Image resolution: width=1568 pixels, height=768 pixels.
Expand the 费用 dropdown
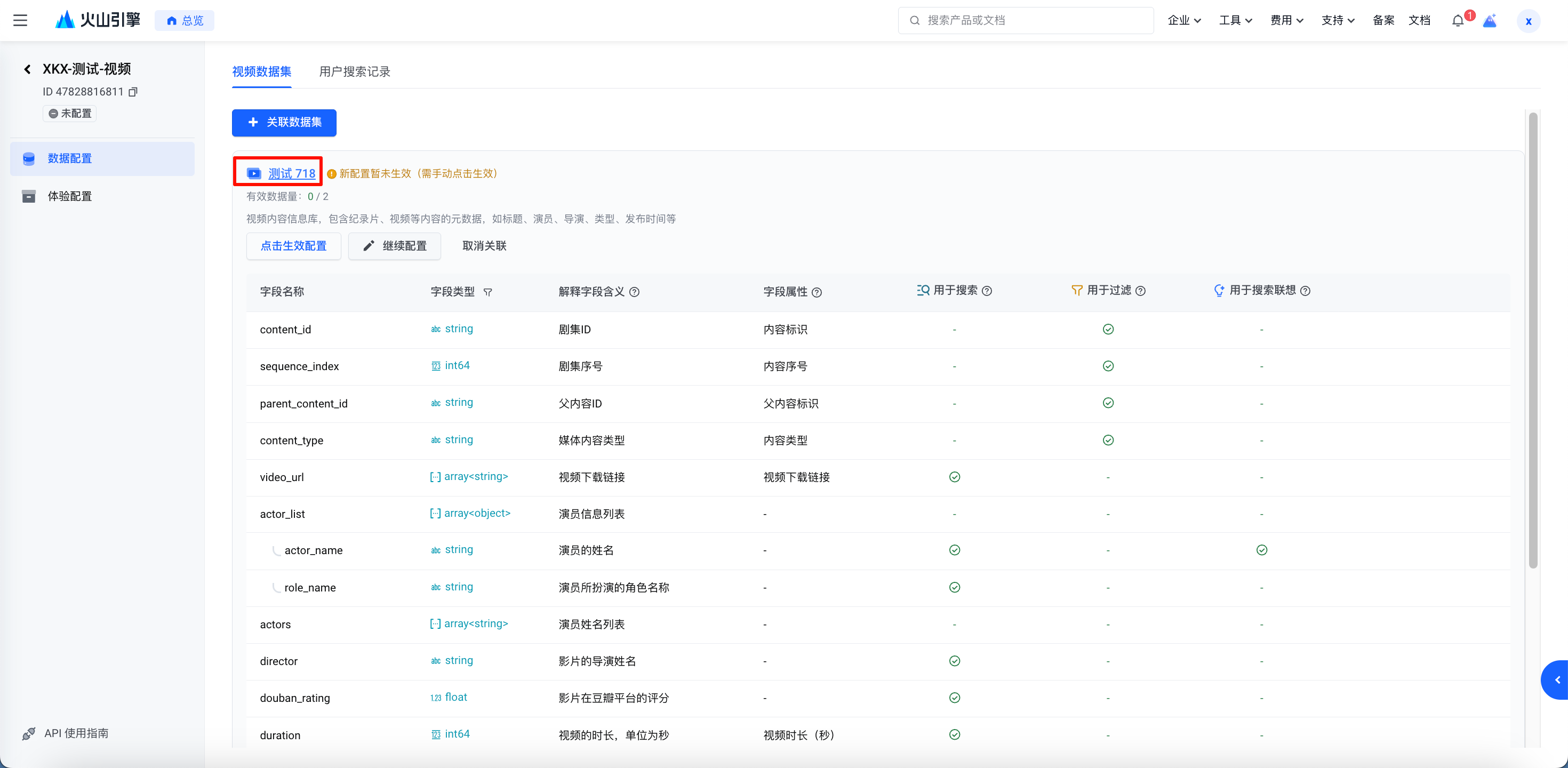1286,20
